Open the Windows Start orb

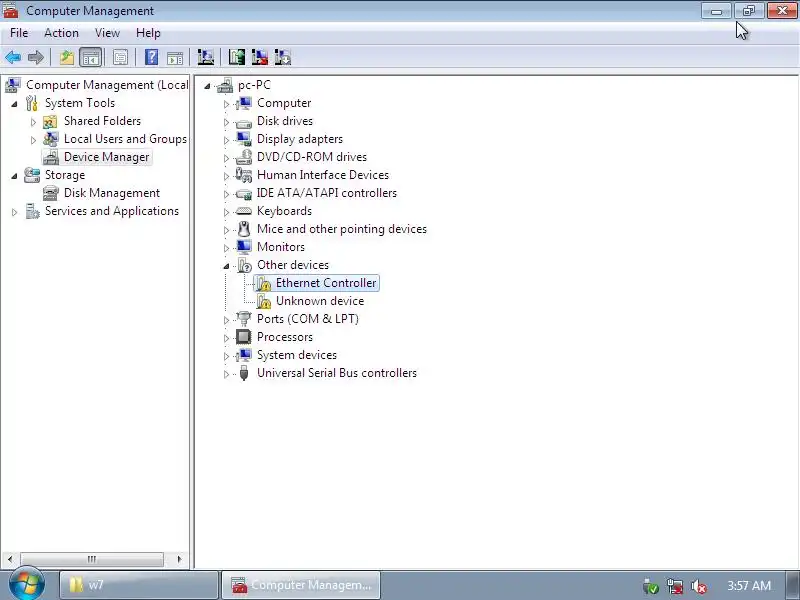[x=27, y=584]
